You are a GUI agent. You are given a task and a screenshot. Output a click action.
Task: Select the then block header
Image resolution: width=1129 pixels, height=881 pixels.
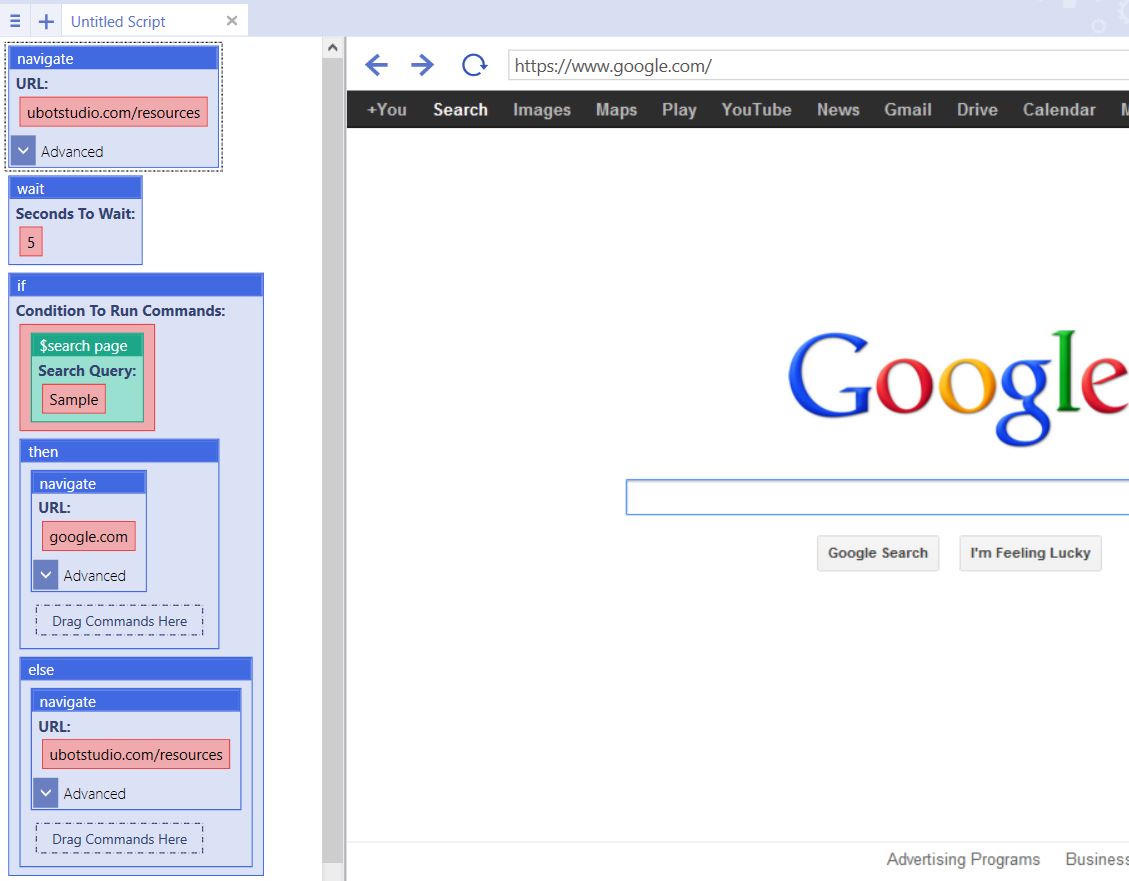tap(120, 451)
